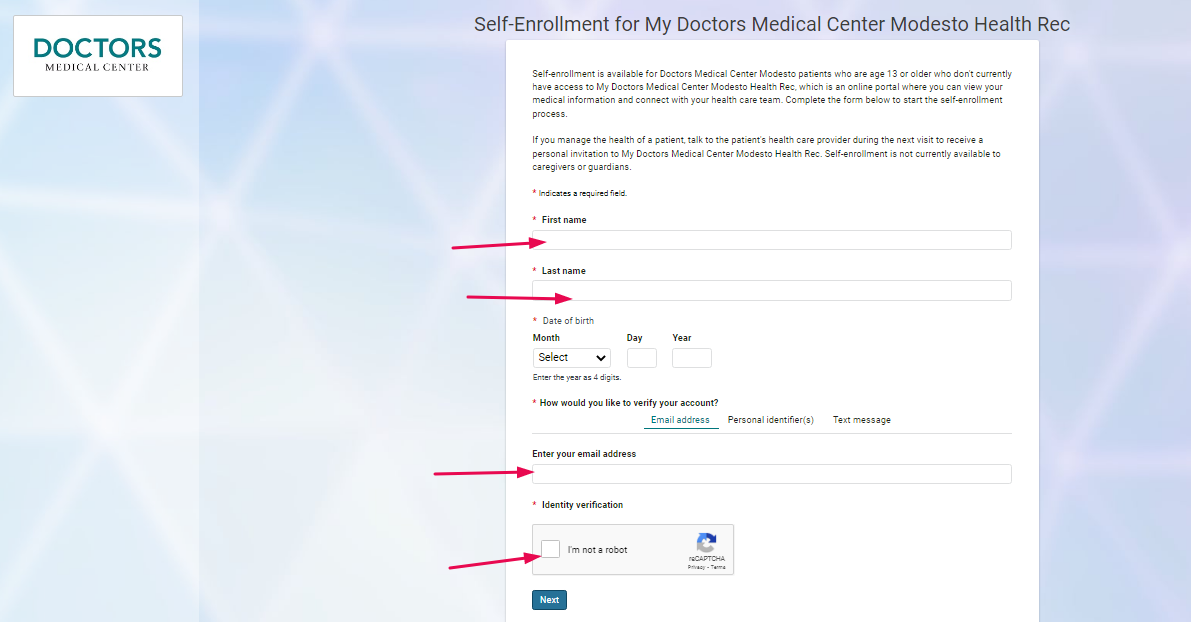Click the chevron arrow on the Month selector

(603, 357)
